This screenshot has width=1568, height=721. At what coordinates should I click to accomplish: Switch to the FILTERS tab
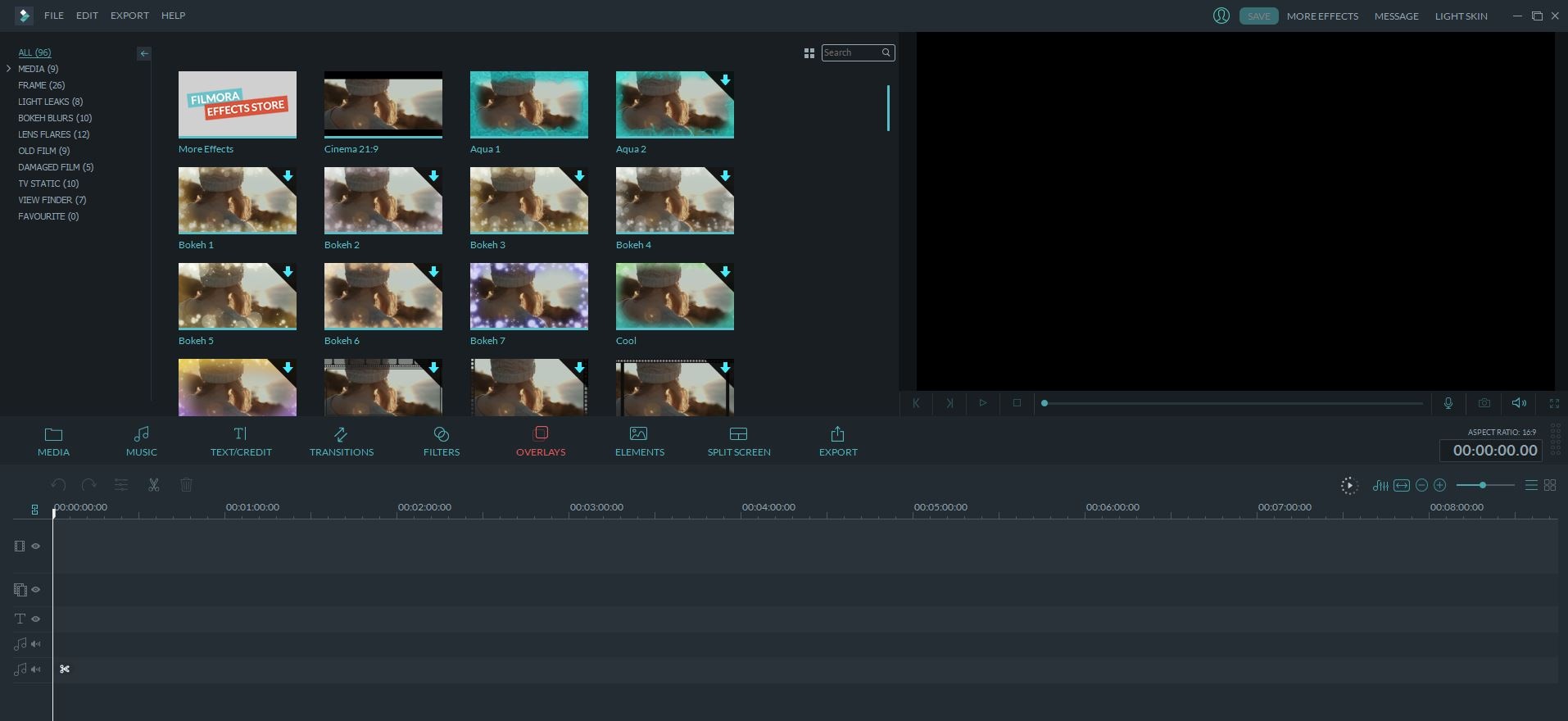pos(442,442)
